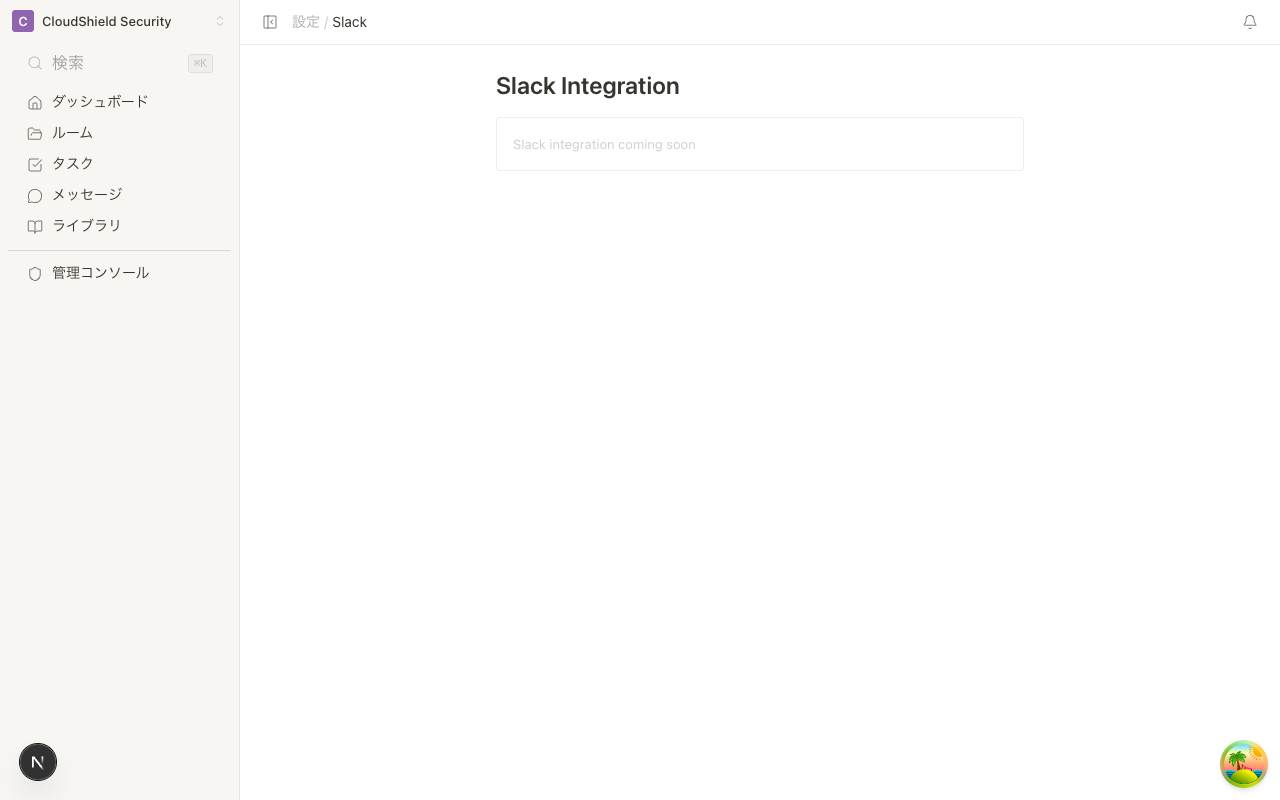Open メッセージ using the chat bubble icon

pos(35,195)
